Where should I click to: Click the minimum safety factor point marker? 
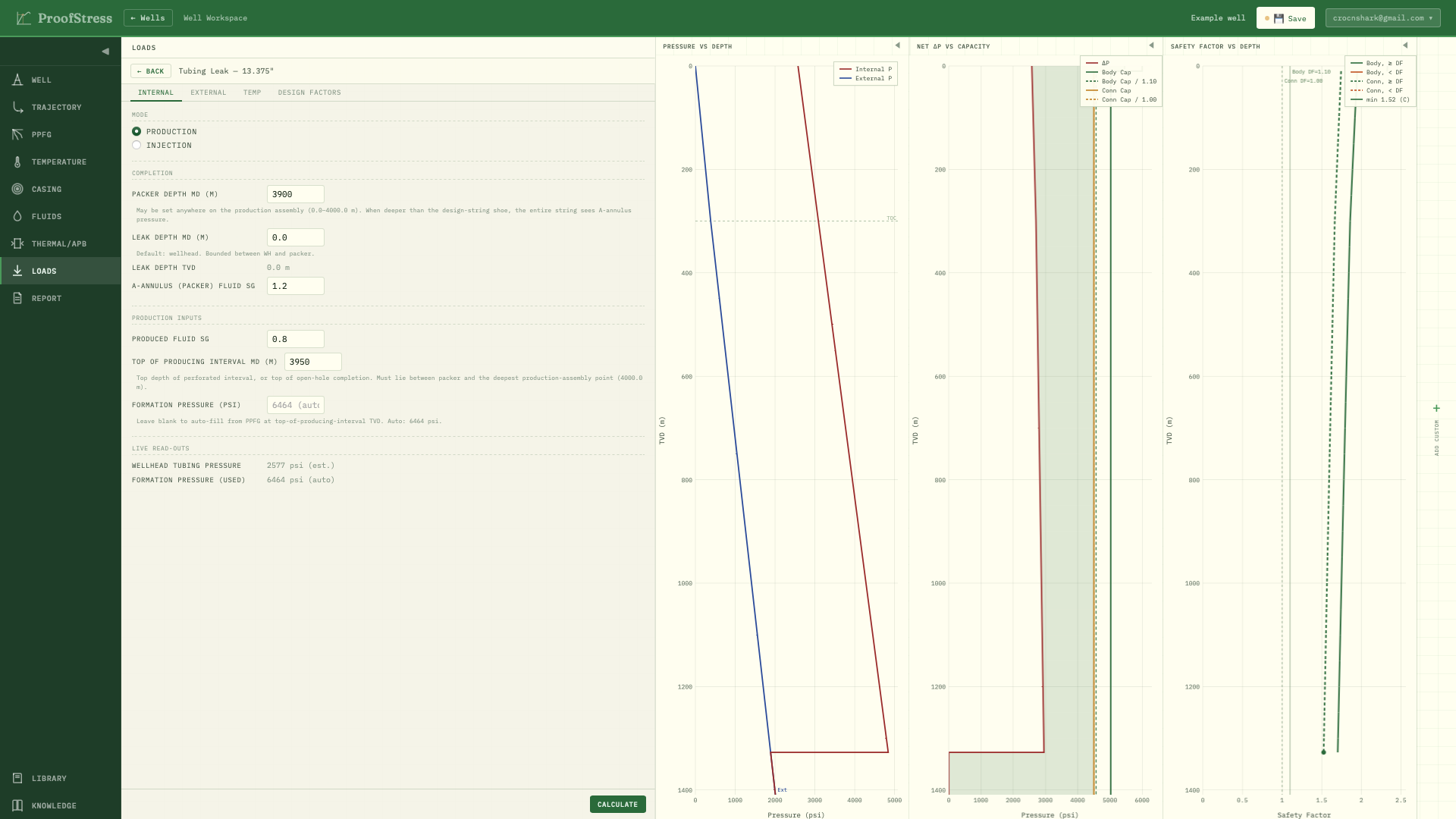1323,752
